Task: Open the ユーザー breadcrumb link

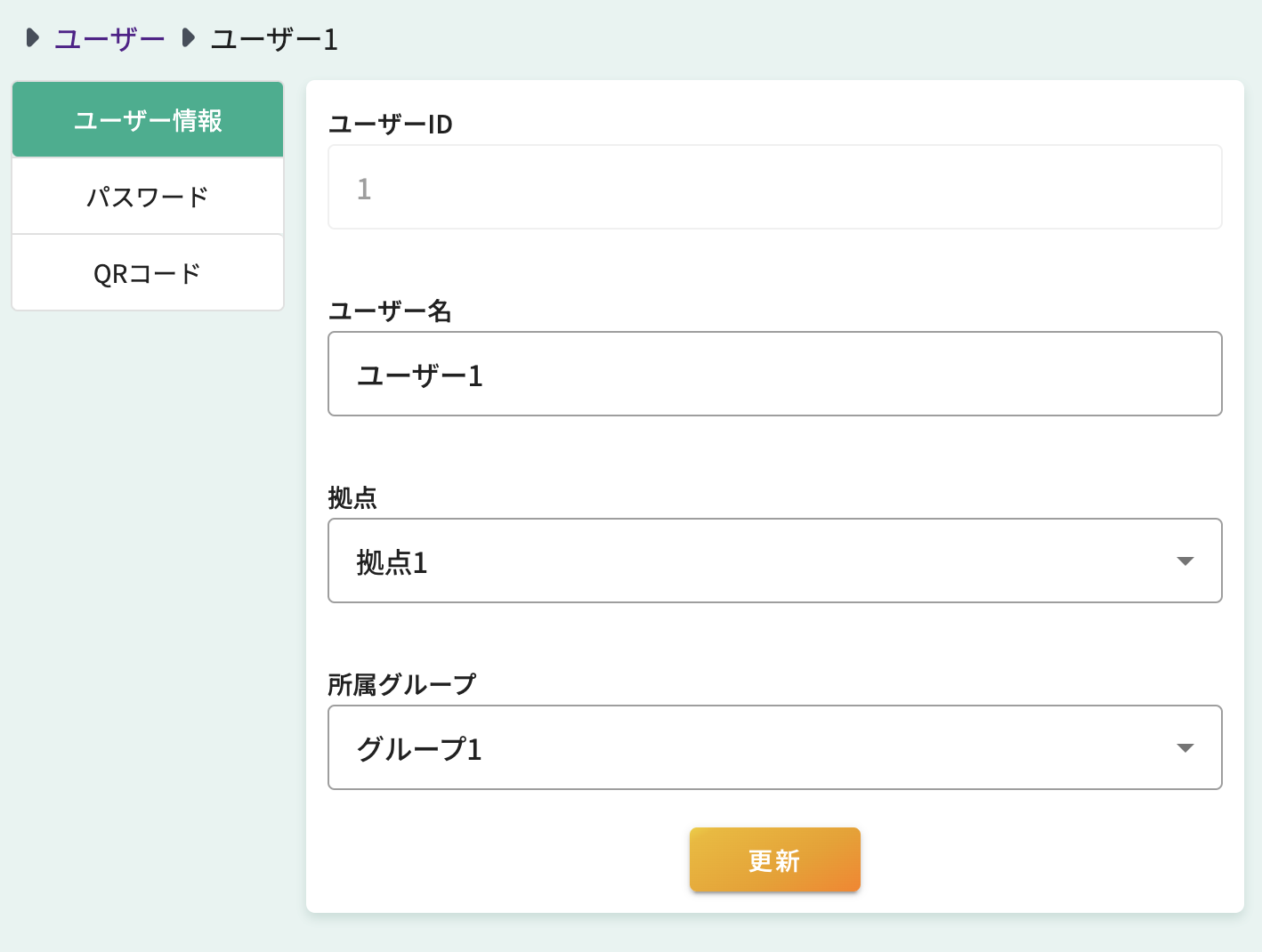Action: [109, 37]
